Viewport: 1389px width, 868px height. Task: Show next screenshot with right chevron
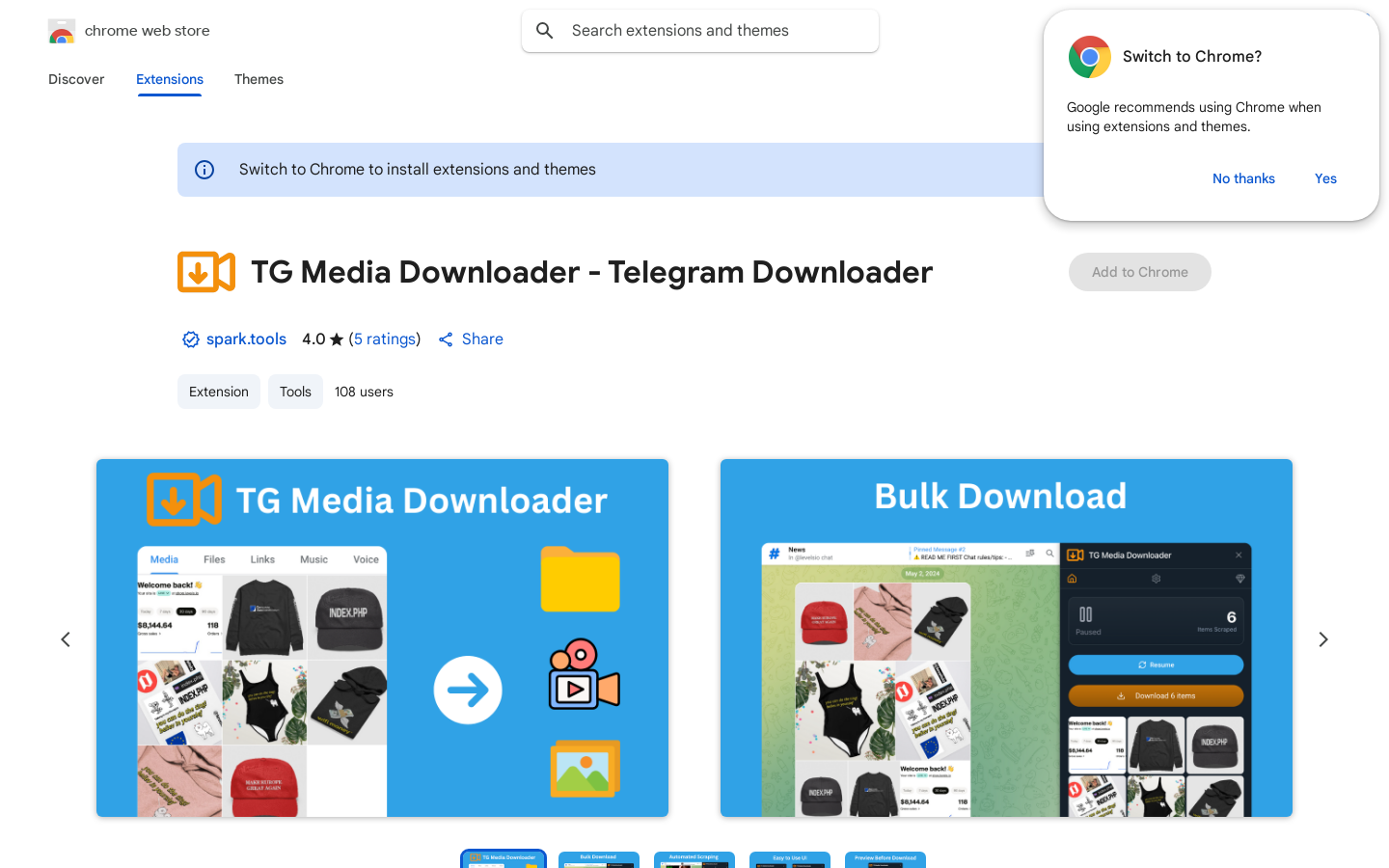pos(1323,639)
